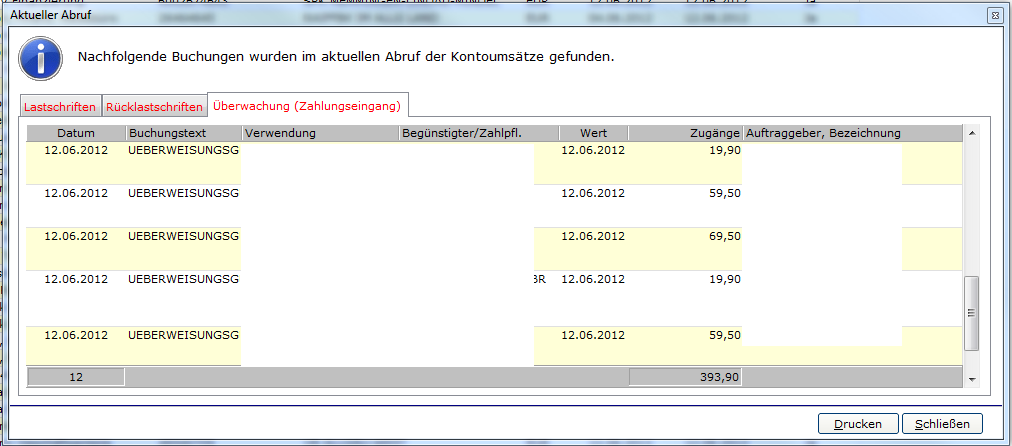This screenshot has height=446, width=1012.
Task: Sort by the Buchungstext column header
Action: click(184, 134)
